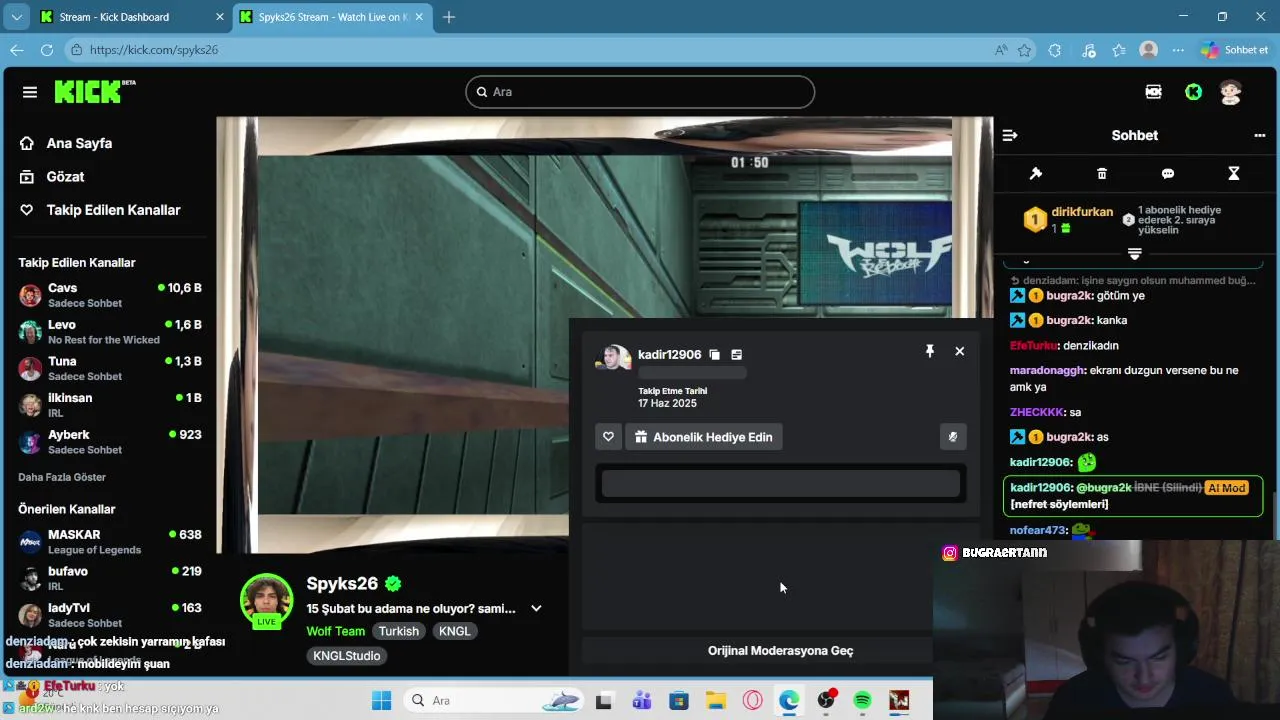Open Sohbet et Copilot button
This screenshot has height=720, width=1280.
tap(1236, 50)
